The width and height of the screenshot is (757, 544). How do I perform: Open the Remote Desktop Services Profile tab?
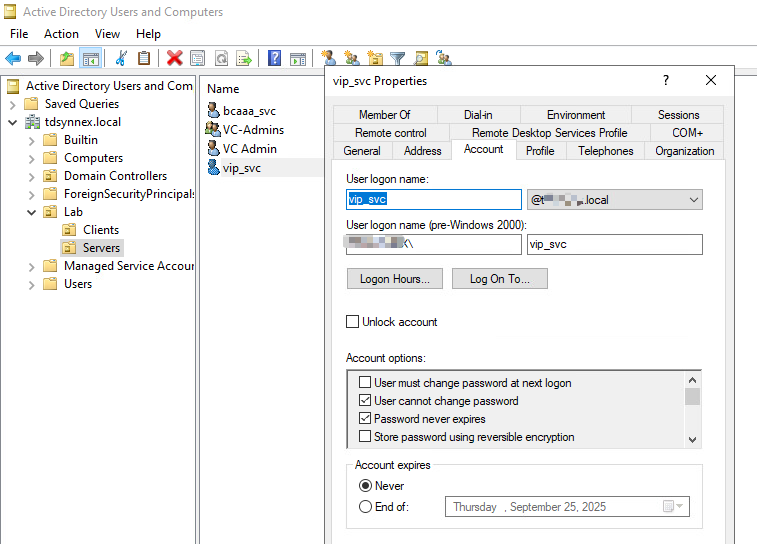point(549,132)
